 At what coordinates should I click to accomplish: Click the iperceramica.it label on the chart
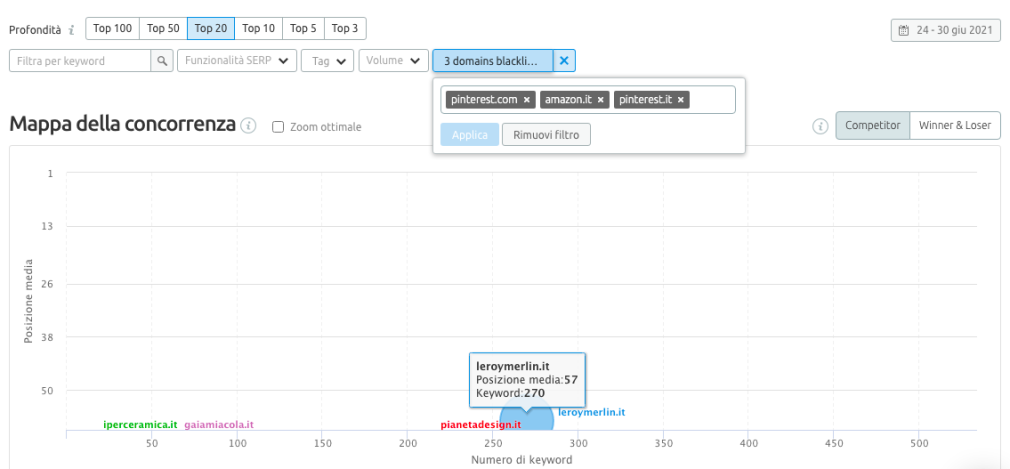140,425
